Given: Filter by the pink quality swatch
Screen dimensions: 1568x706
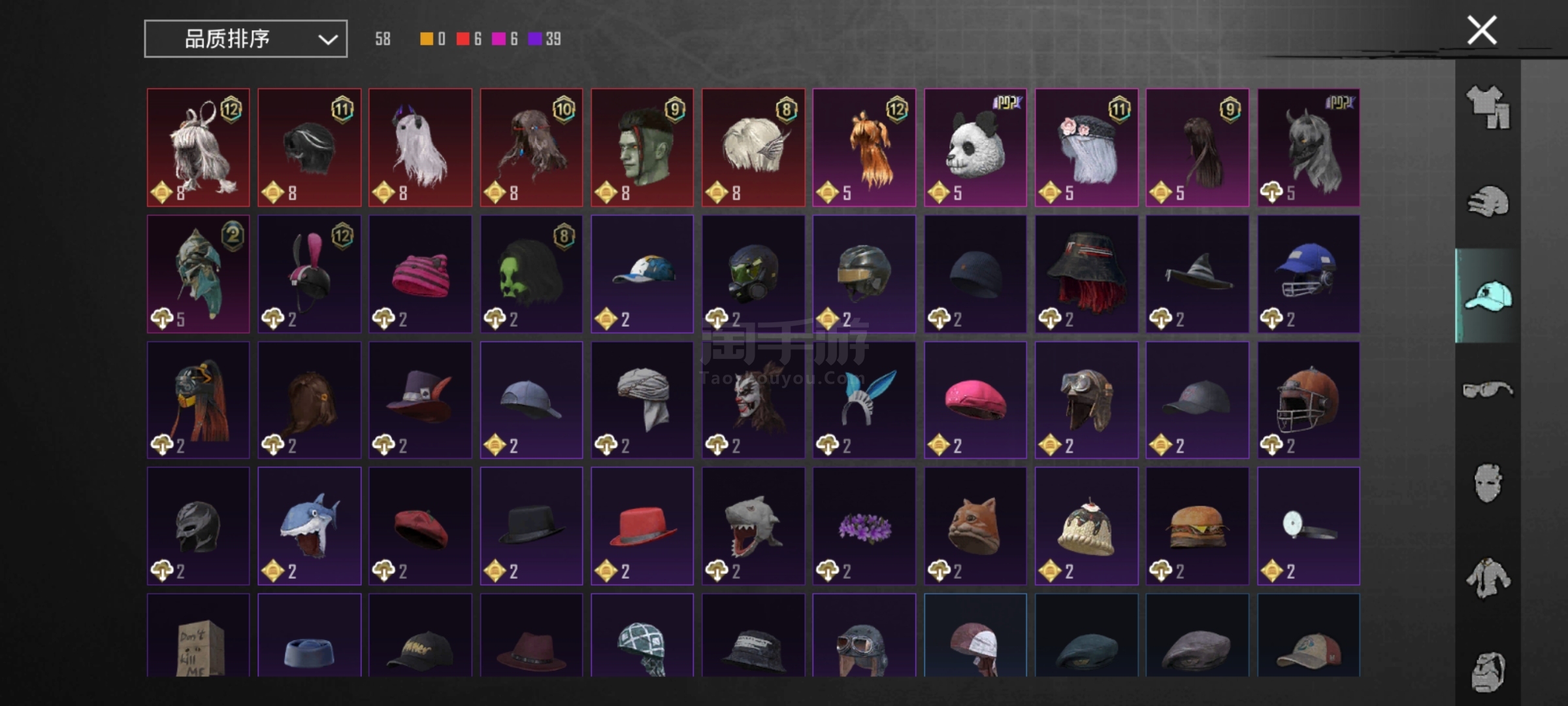Looking at the screenshot, I should (498, 39).
